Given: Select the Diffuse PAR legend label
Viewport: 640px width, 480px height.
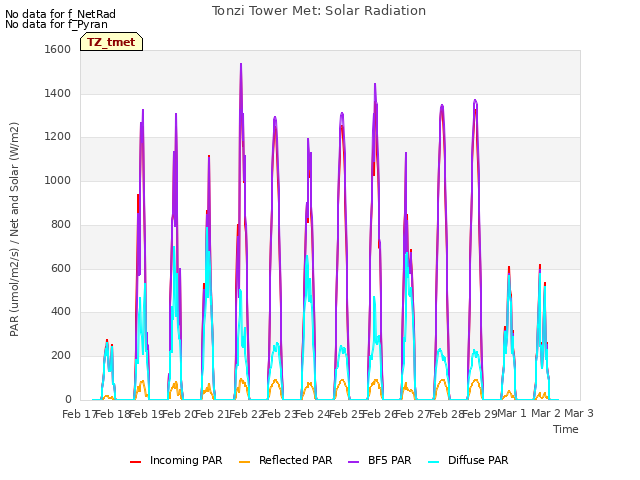Looking at the screenshot, I should coord(478,460).
